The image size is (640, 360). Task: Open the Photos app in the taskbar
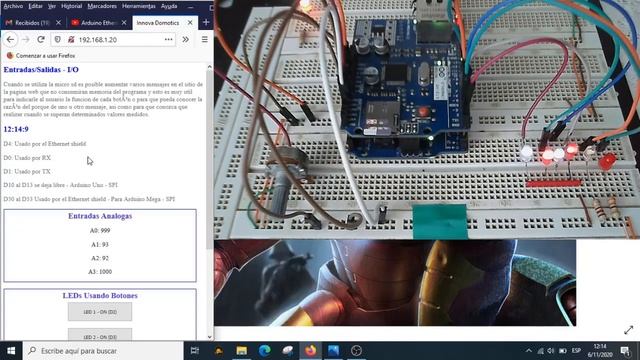coord(333,351)
